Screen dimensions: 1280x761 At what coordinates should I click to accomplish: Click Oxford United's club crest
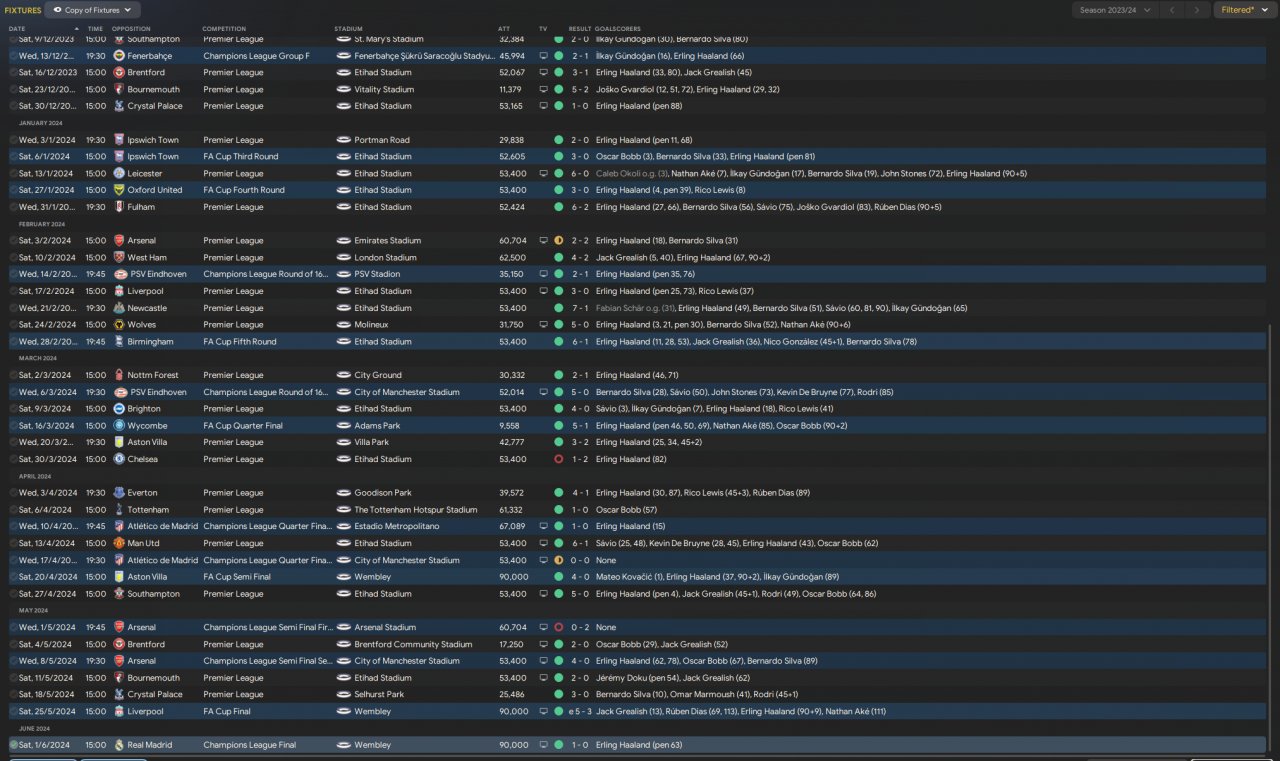119,190
